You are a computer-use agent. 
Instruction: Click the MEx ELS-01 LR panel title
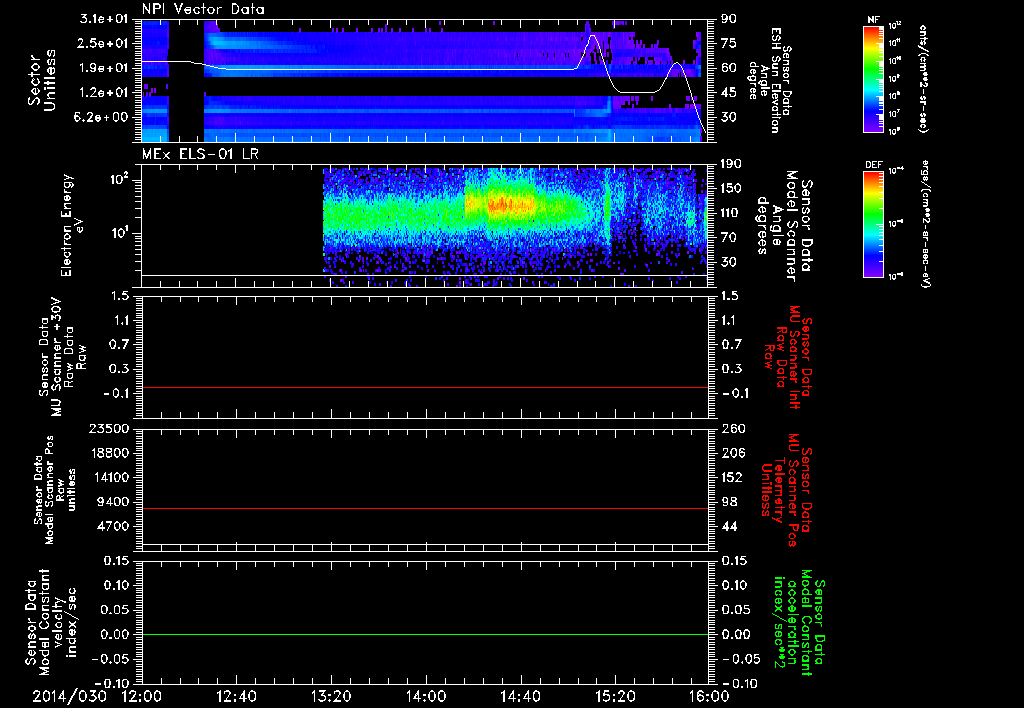pyautogui.click(x=200, y=154)
